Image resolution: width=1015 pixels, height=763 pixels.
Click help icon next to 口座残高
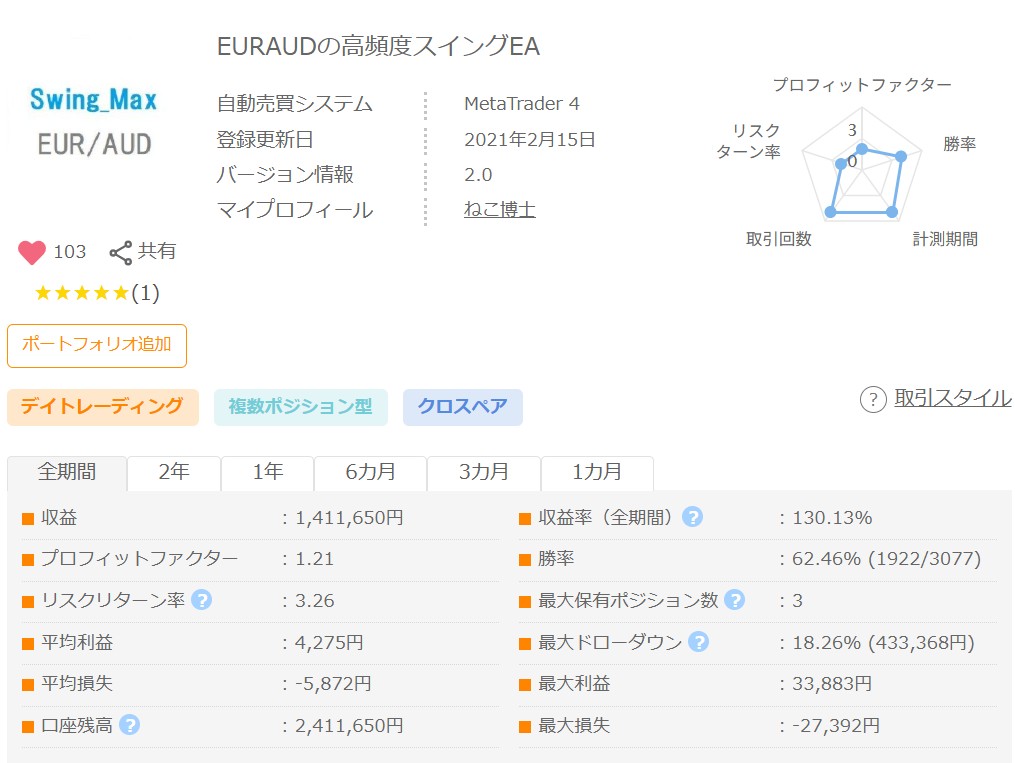pos(129,725)
